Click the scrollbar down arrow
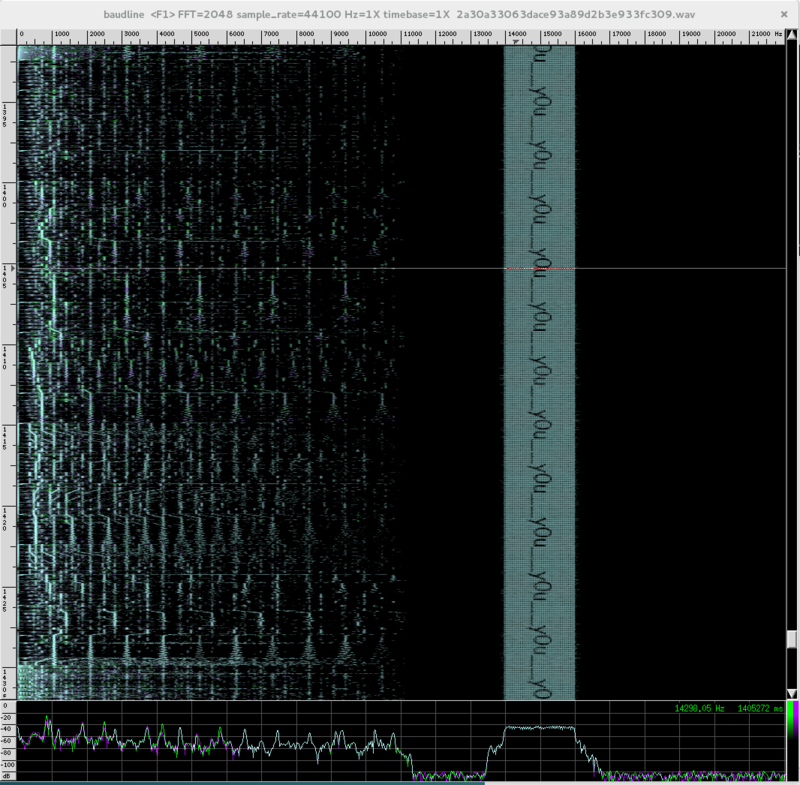Viewport: 800px width, 785px height. pyautogui.click(x=791, y=693)
